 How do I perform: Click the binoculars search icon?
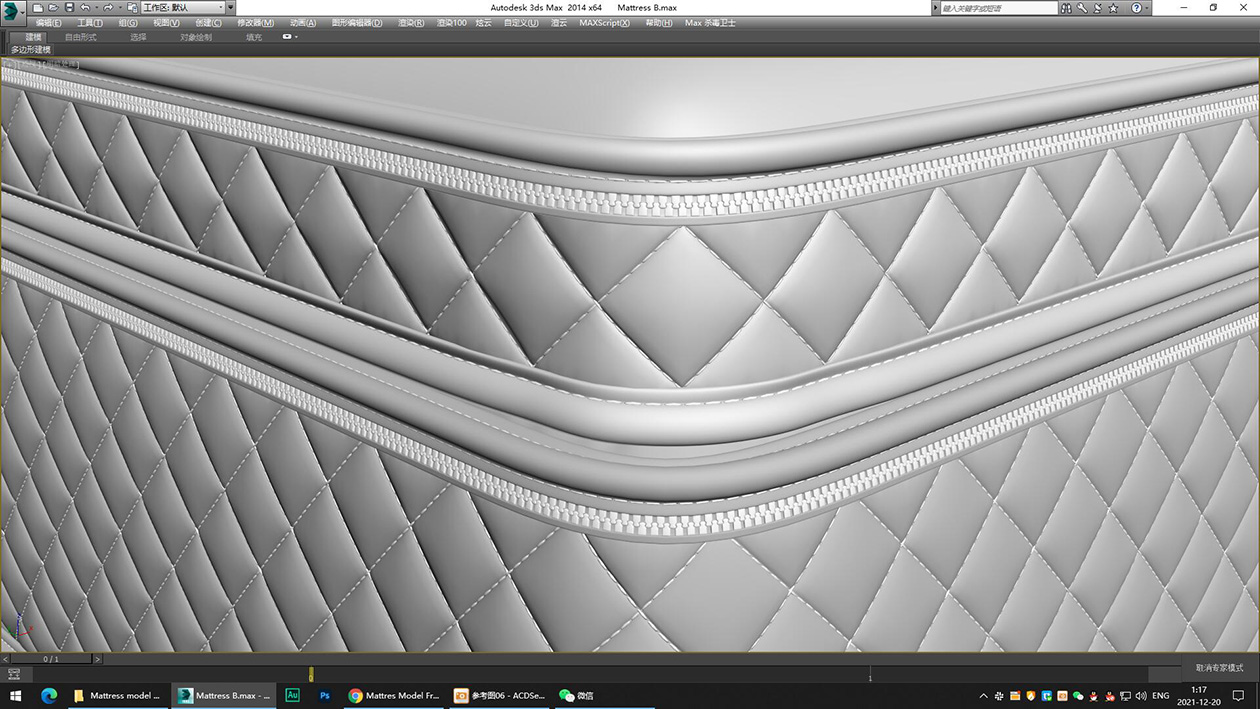(1067, 8)
